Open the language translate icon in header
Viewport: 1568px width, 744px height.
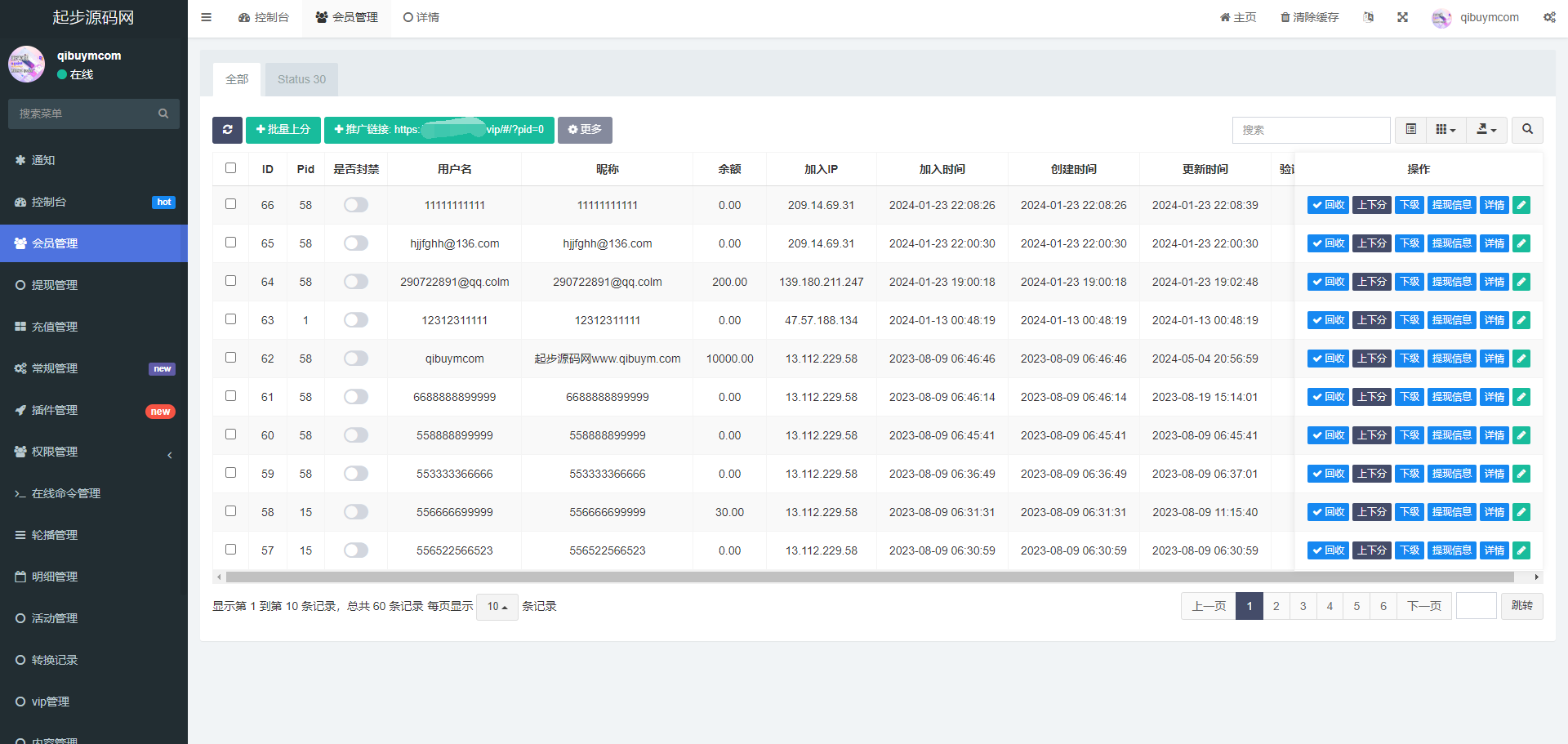click(x=1369, y=17)
